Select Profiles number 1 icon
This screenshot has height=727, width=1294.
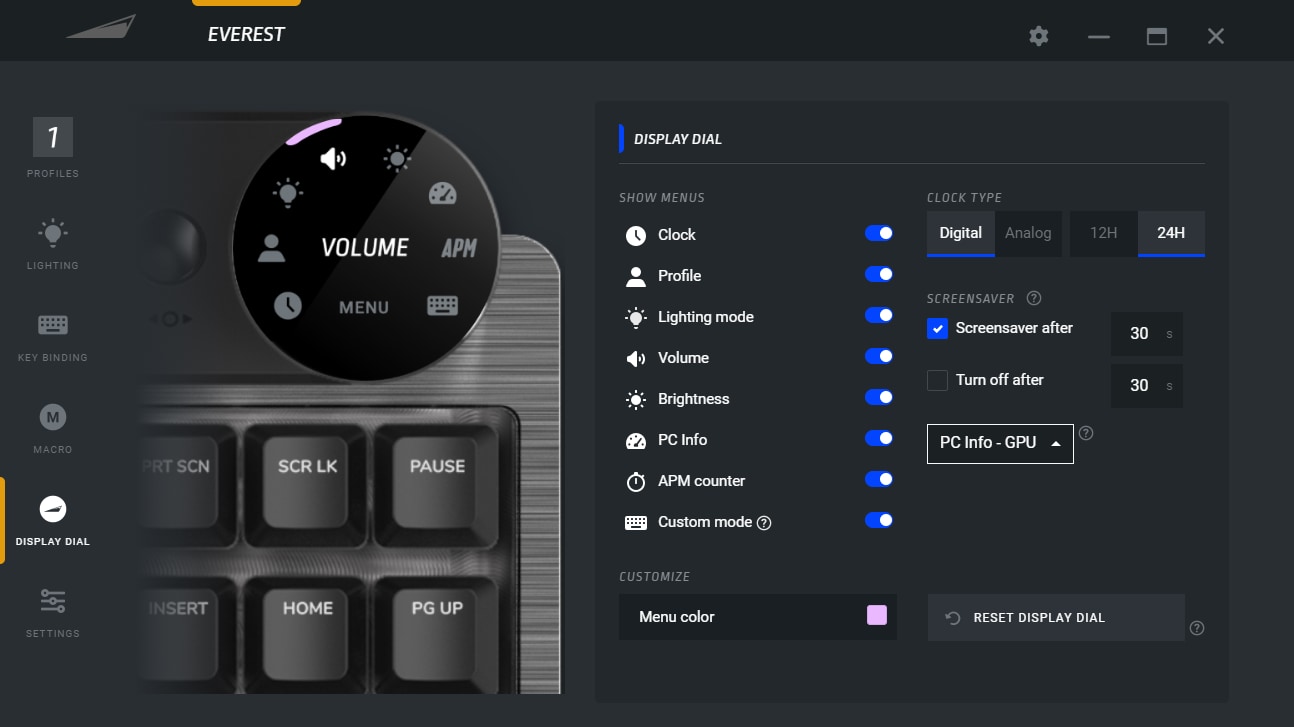(52, 138)
